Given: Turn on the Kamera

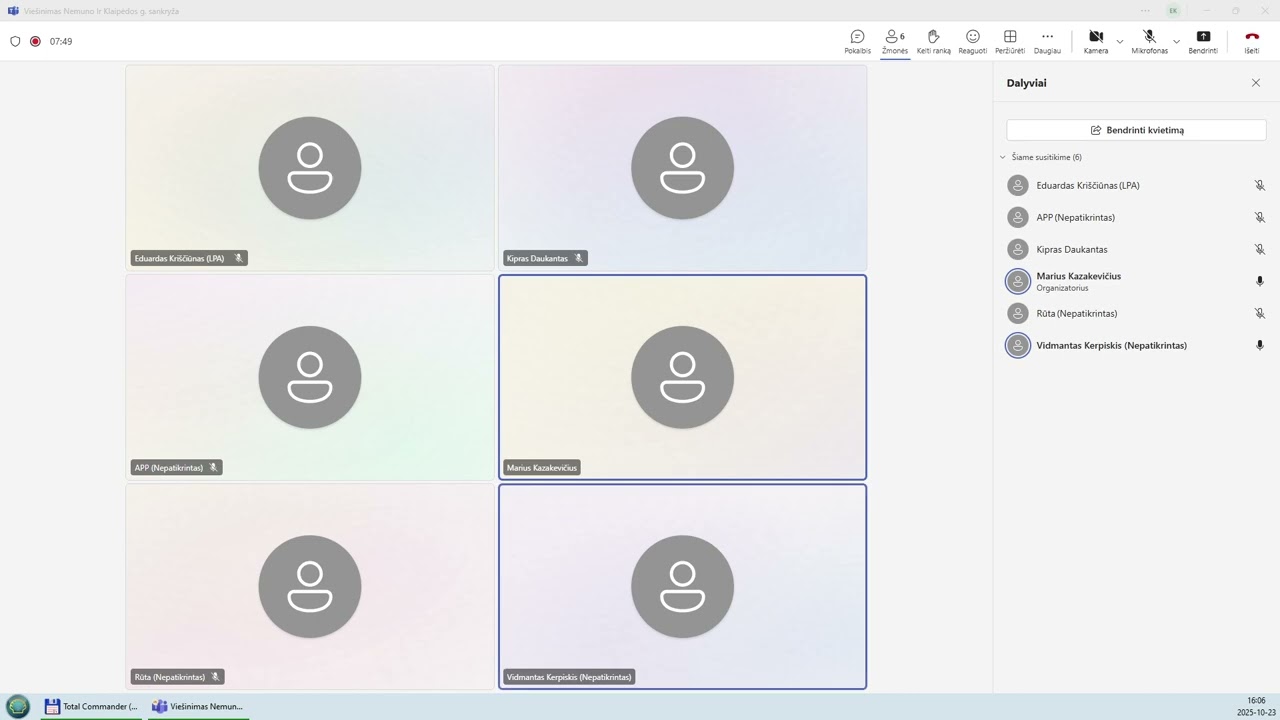Looking at the screenshot, I should [1096, 41].
